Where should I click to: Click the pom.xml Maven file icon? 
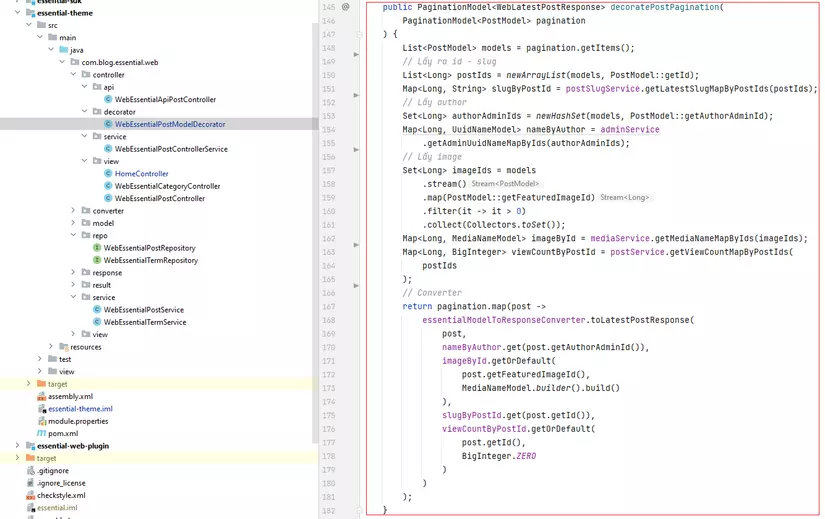click(x=41, y=434)
